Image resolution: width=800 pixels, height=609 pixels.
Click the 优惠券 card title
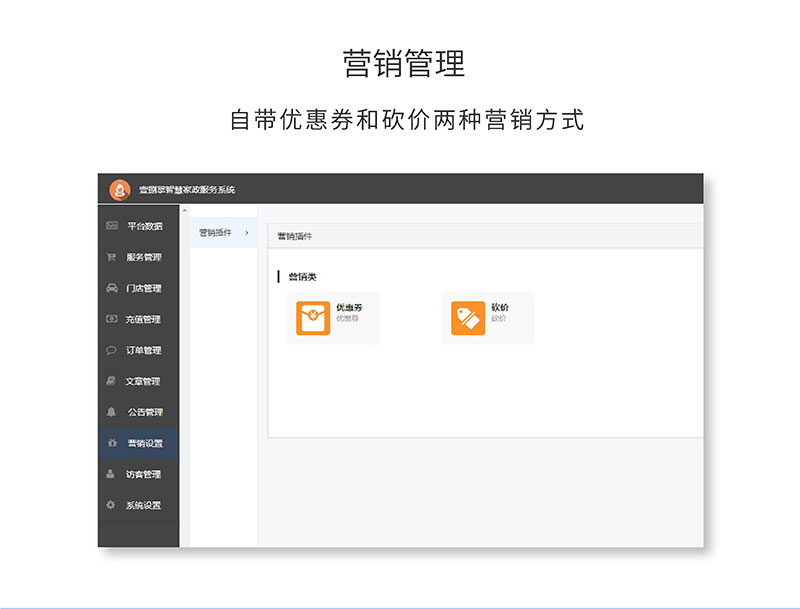pos(349,307)
